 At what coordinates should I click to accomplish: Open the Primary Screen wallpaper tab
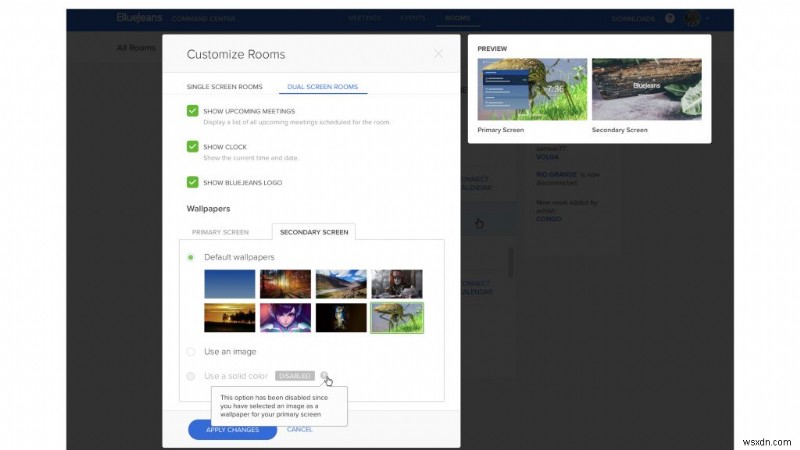pyautogui.click(x=220, y=232)
